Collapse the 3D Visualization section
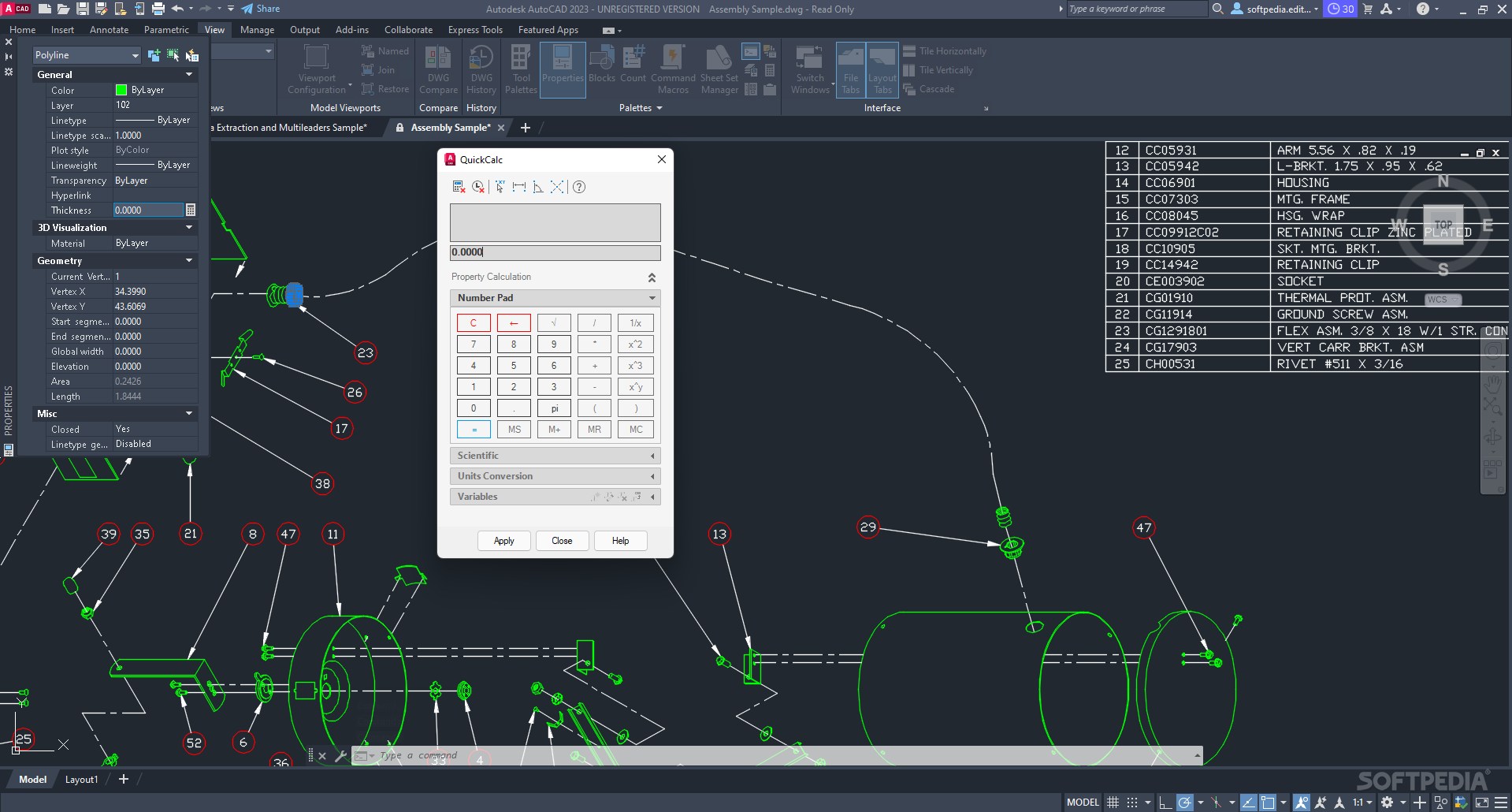1512x812 pixels. click(189, 228)
